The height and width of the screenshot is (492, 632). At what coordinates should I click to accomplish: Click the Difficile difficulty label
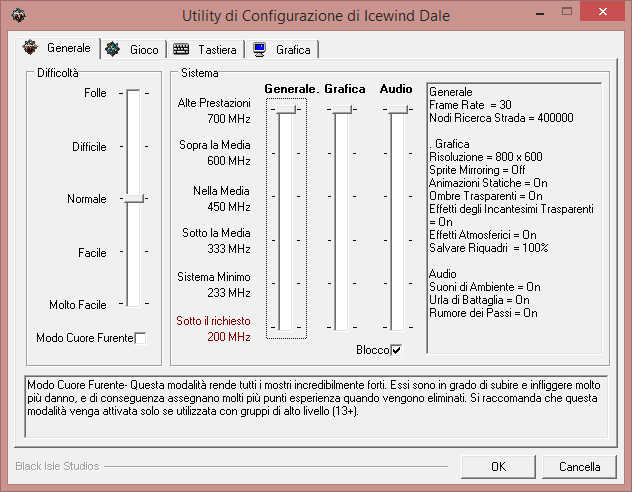pos(89,147)
